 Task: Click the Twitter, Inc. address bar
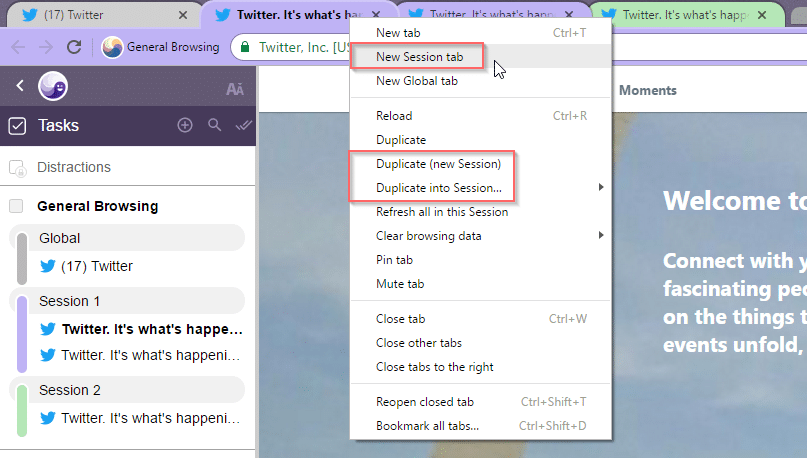(304, 47)
